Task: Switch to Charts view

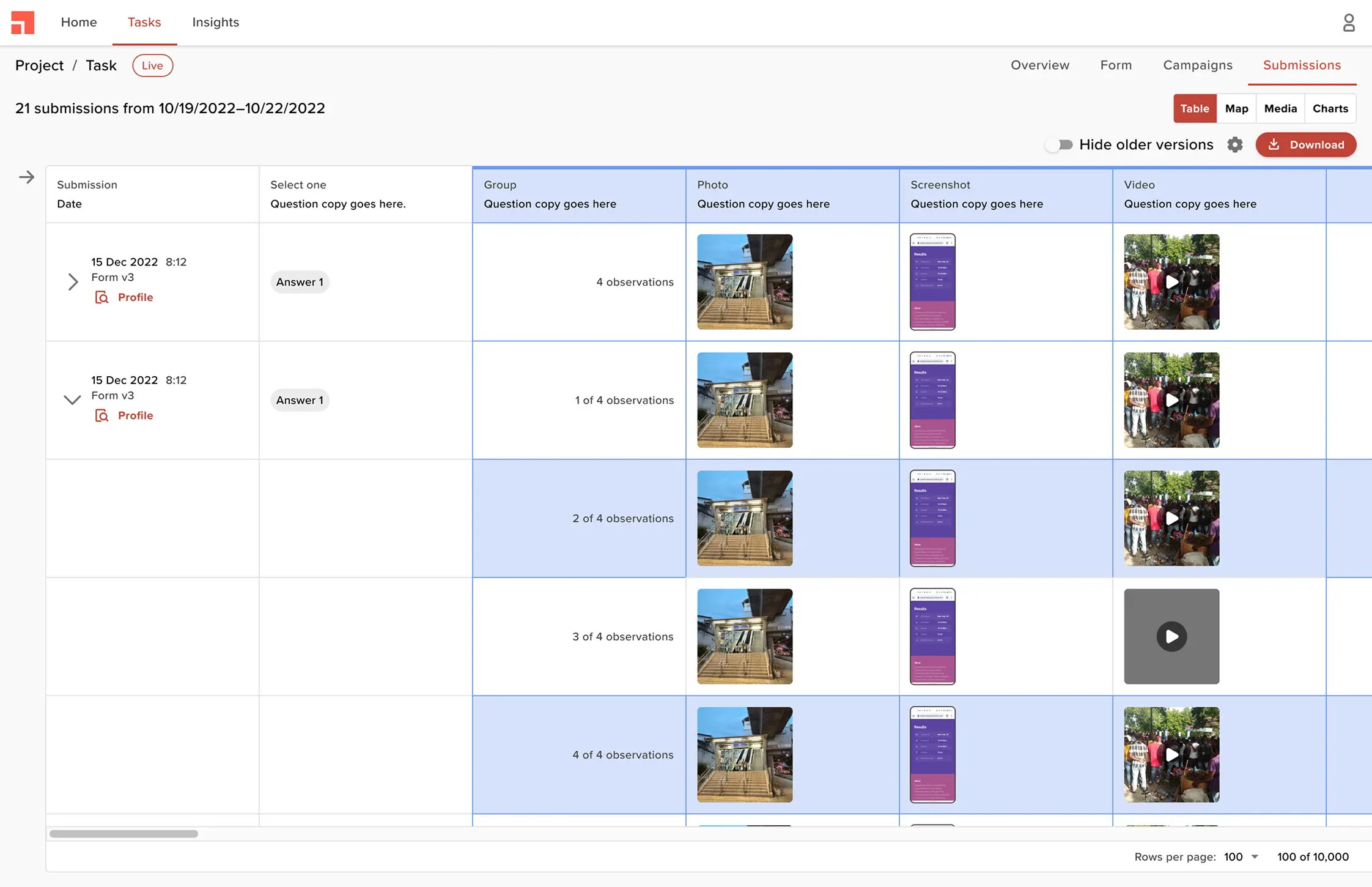Action: [1330, 108]
